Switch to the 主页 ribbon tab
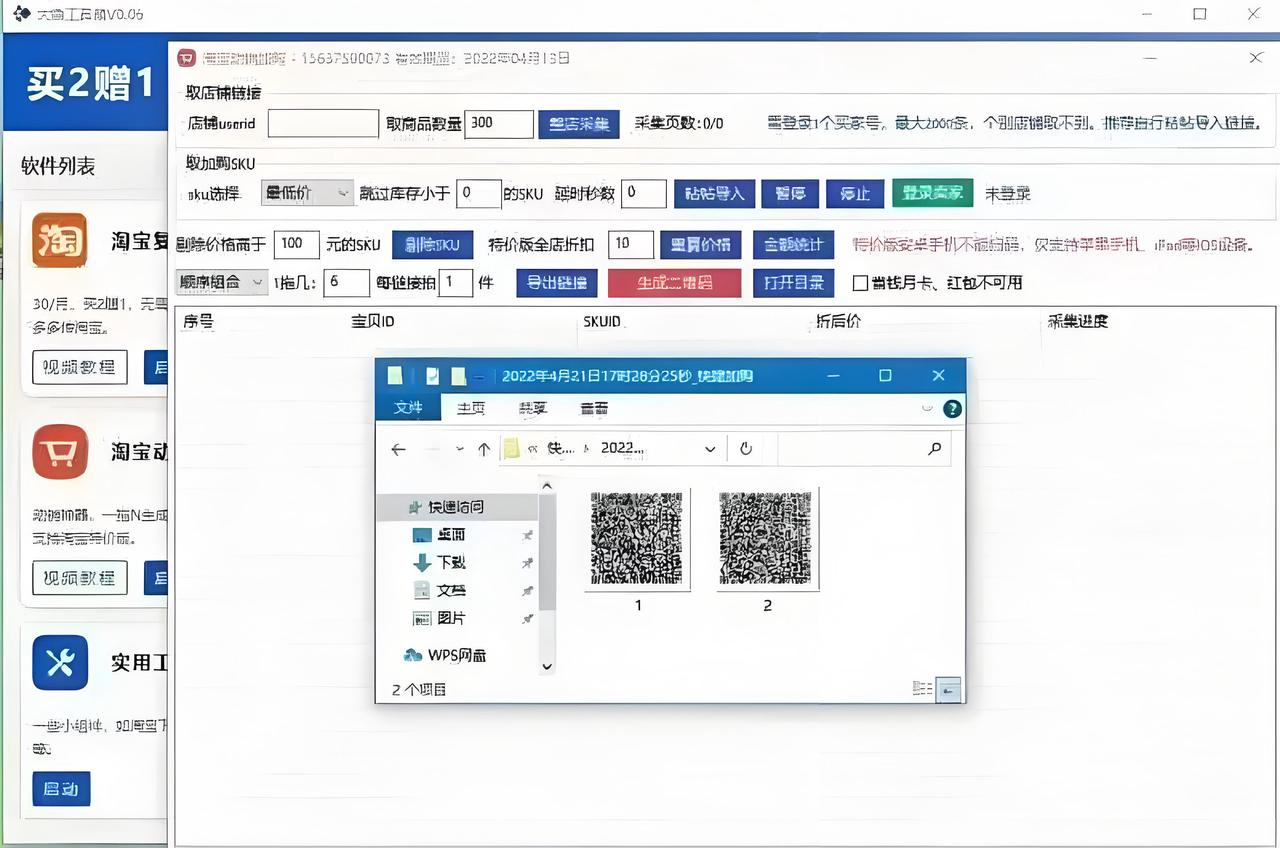The width and height of the screenshot is (1280, 848). 471,408
